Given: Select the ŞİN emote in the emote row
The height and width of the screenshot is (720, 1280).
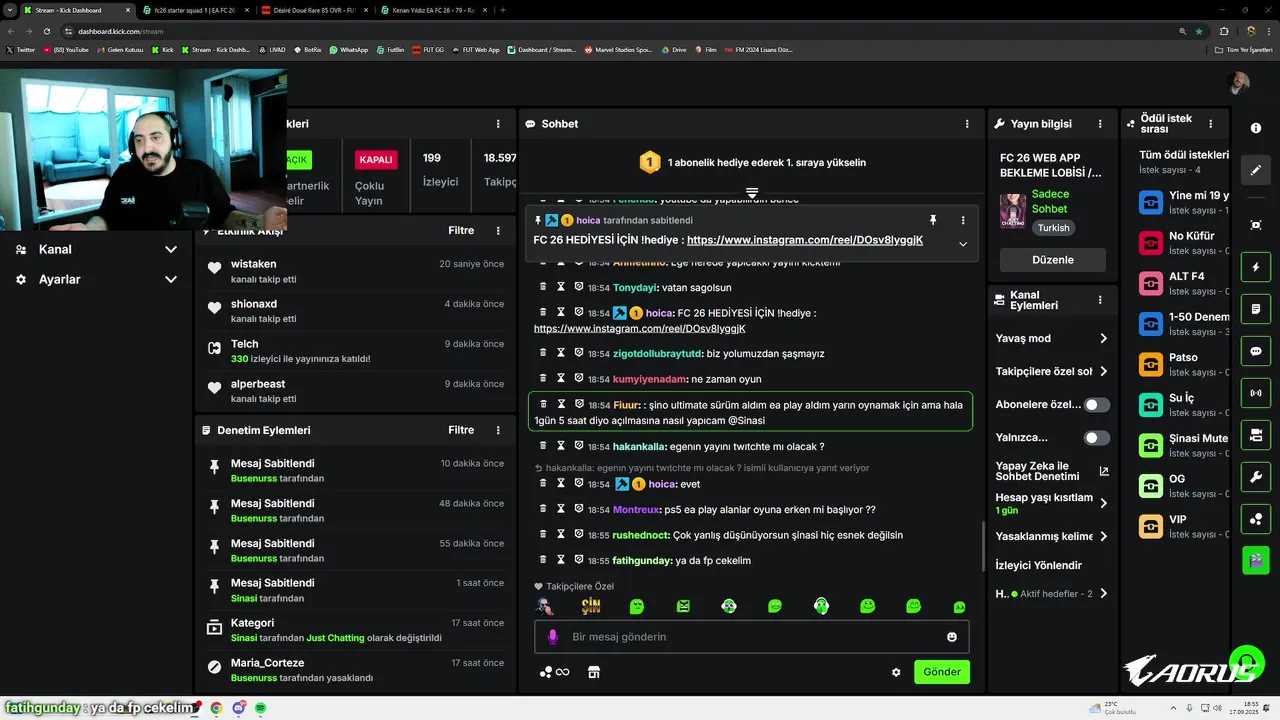Looking at the screenshot, I should coord(591,606).
